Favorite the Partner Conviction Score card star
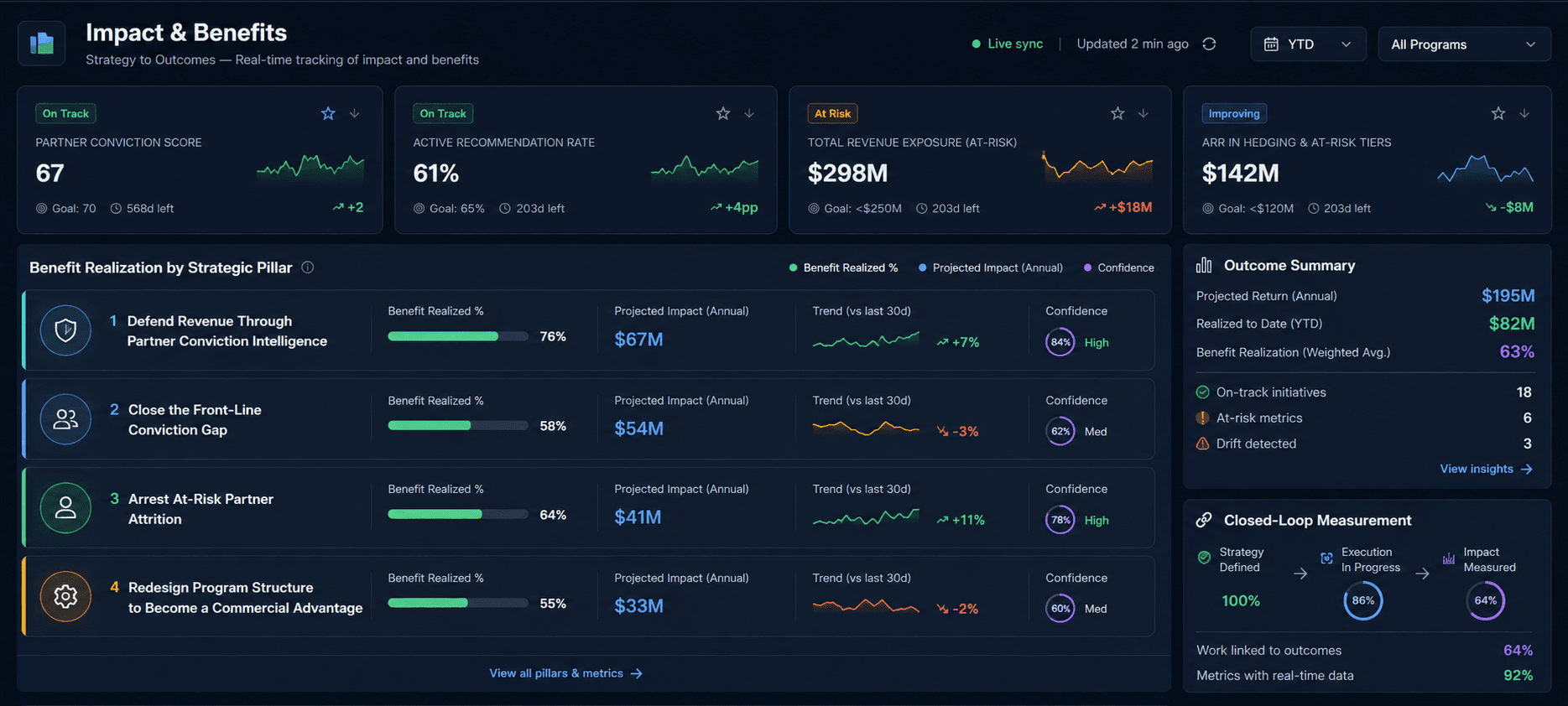This screenshot has width=1568, height=706. pos(328,113)
